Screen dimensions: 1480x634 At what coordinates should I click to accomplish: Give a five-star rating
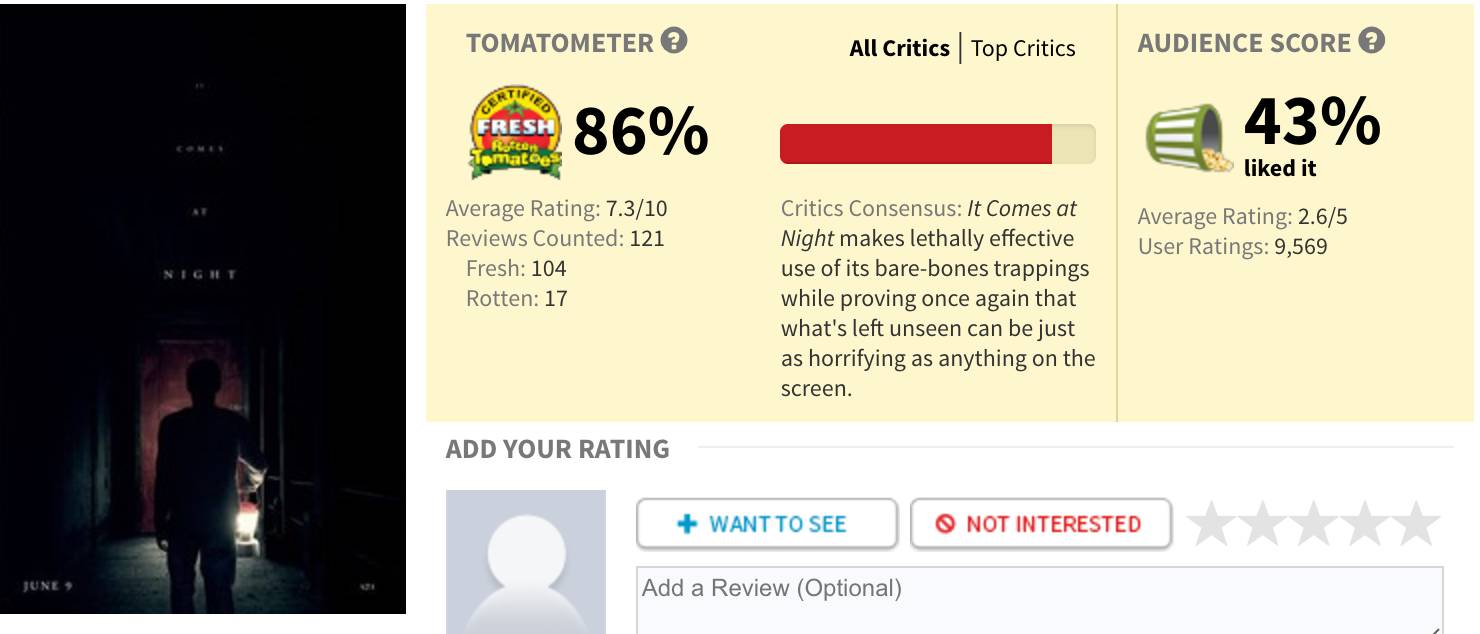(x=1416, y=524)
